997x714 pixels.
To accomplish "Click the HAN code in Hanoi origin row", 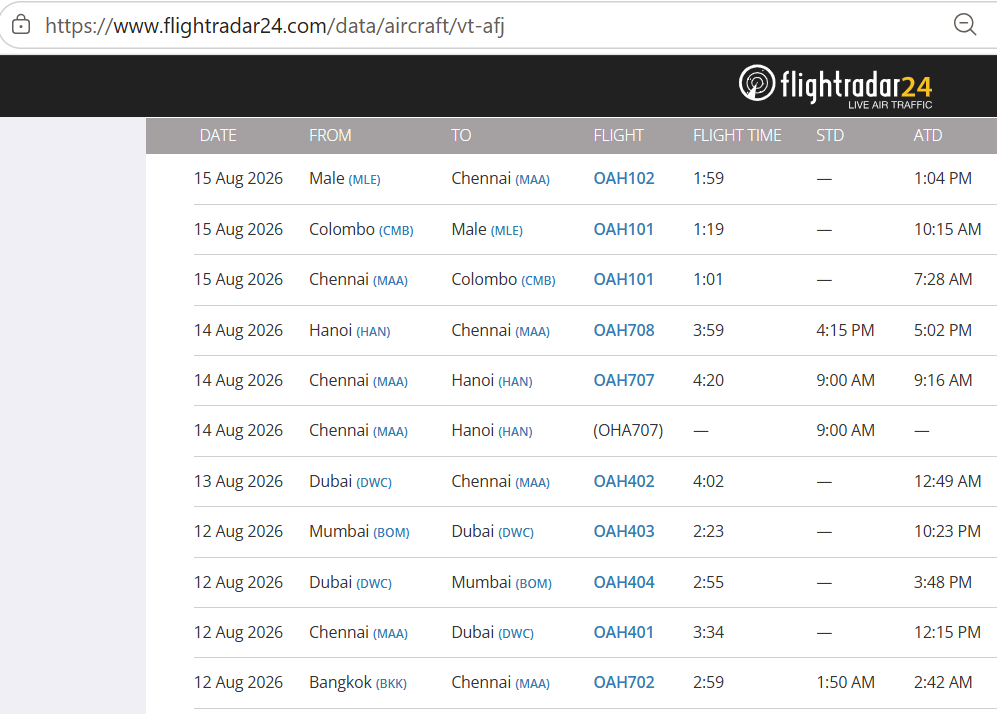I will pyautogui.click(x=373, y=332).
